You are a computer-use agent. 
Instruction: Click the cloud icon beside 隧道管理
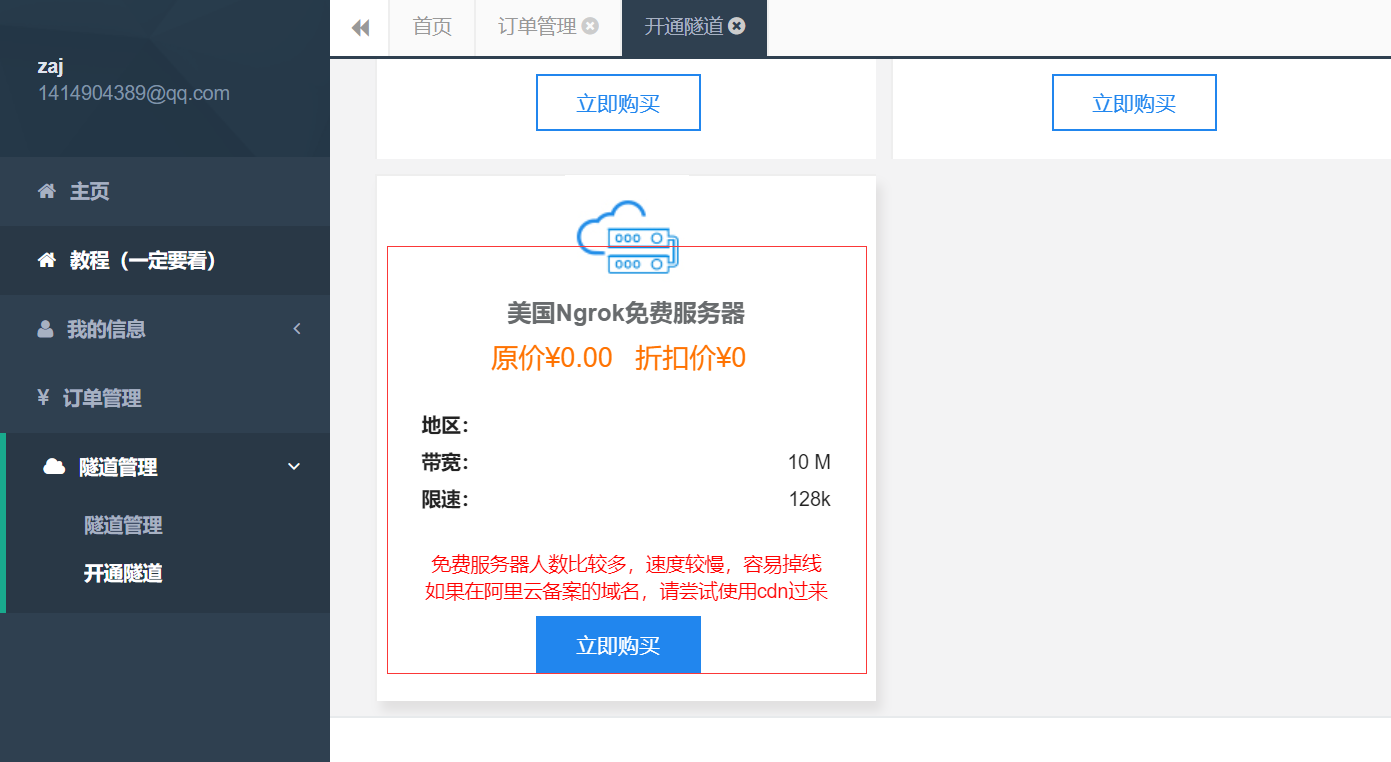[54, 466]
